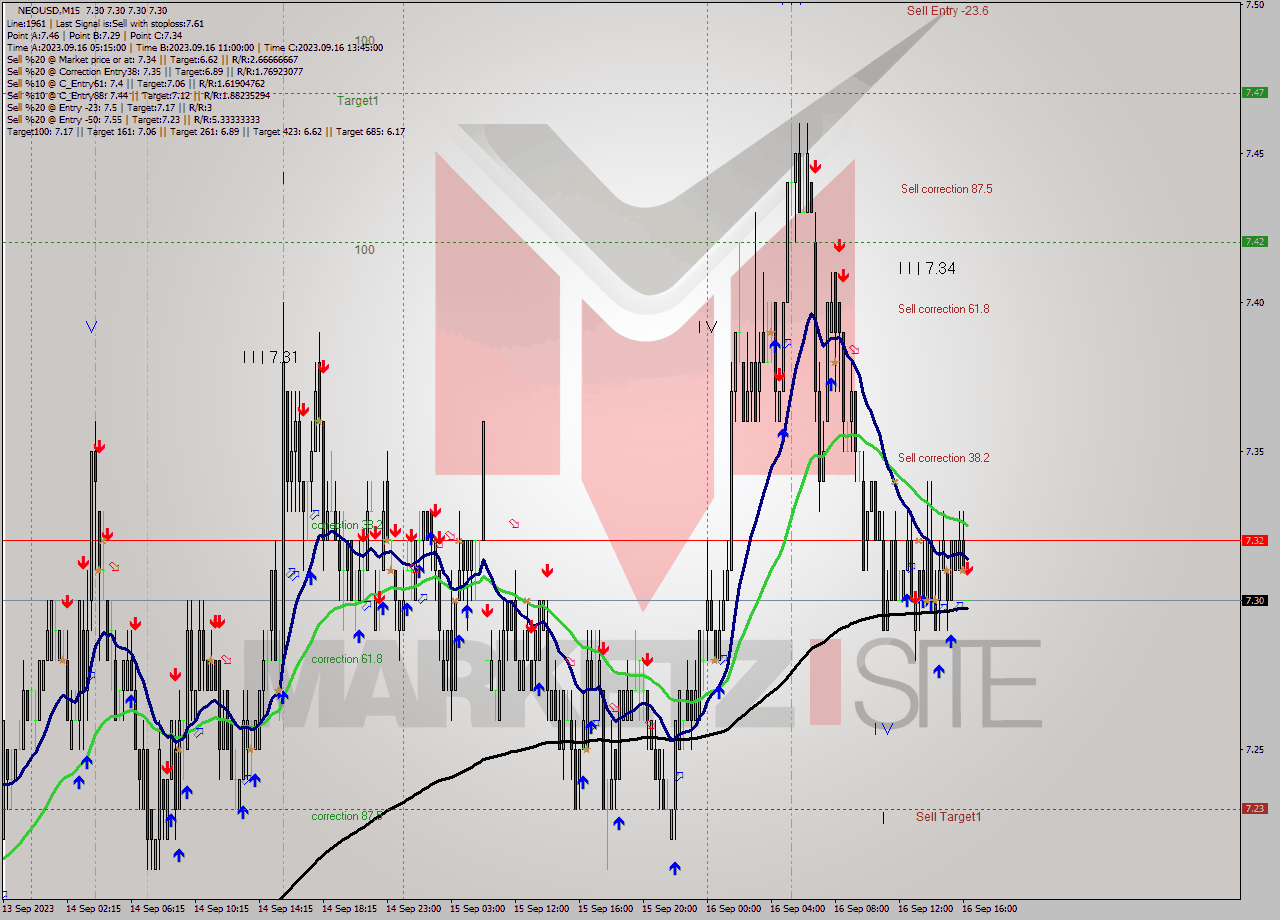
Task: Click the 7.45 price axis value
Action: coord(1255,153)
